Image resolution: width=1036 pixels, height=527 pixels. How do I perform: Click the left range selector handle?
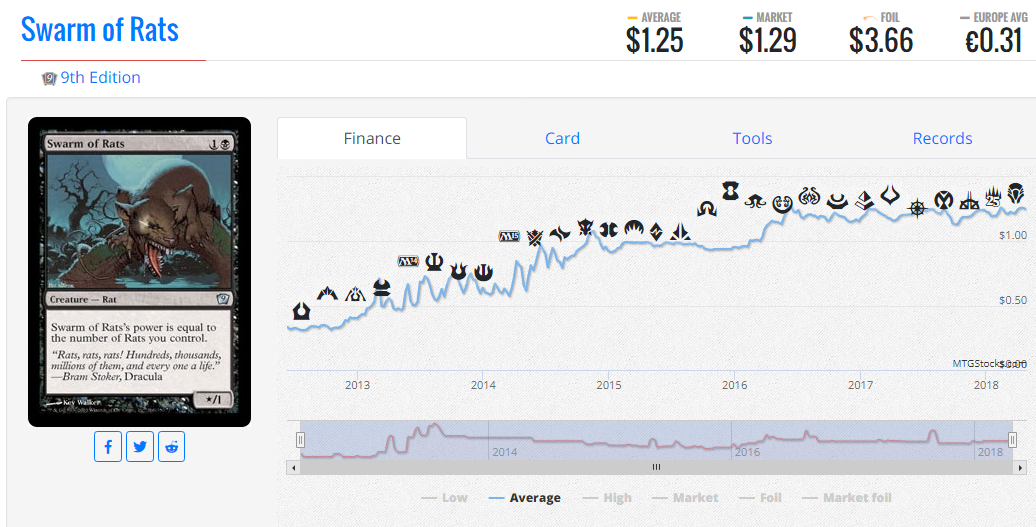(x=301, y=440)
